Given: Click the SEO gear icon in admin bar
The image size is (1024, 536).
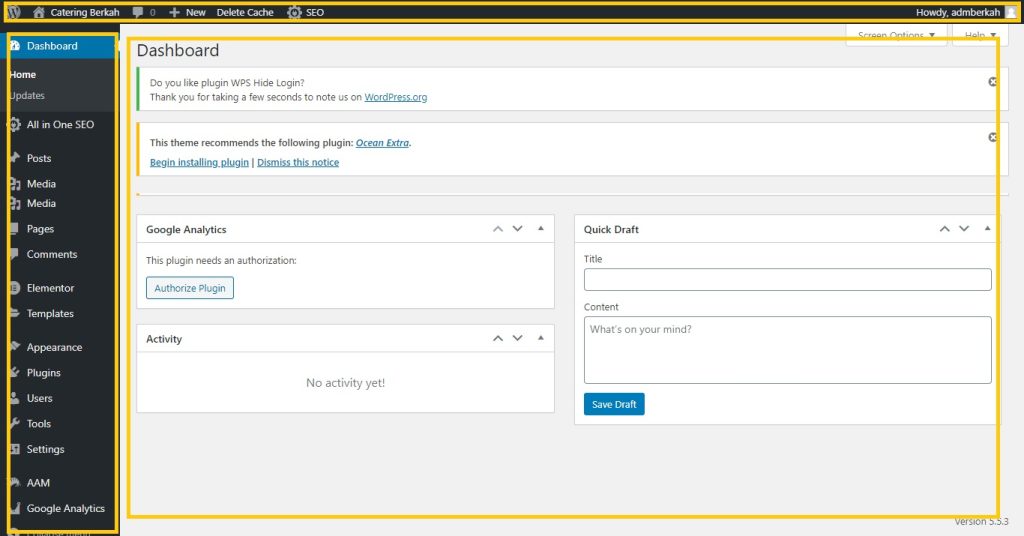Looking at the screenshot, I should (295, 12).
